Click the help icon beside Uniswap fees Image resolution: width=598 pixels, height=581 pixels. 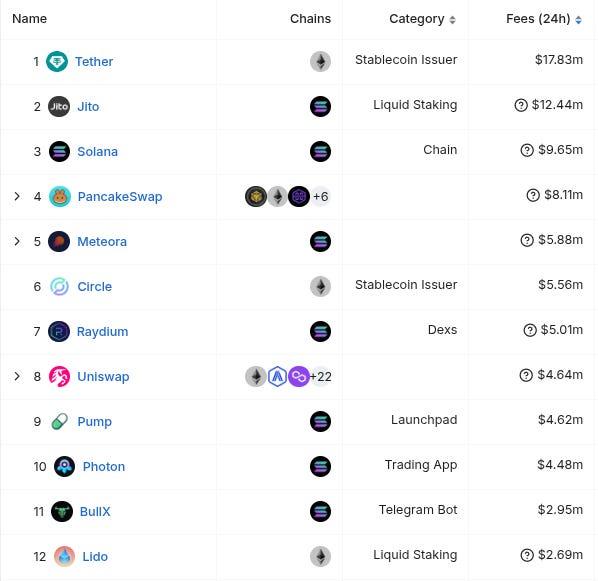click(526, 375)
